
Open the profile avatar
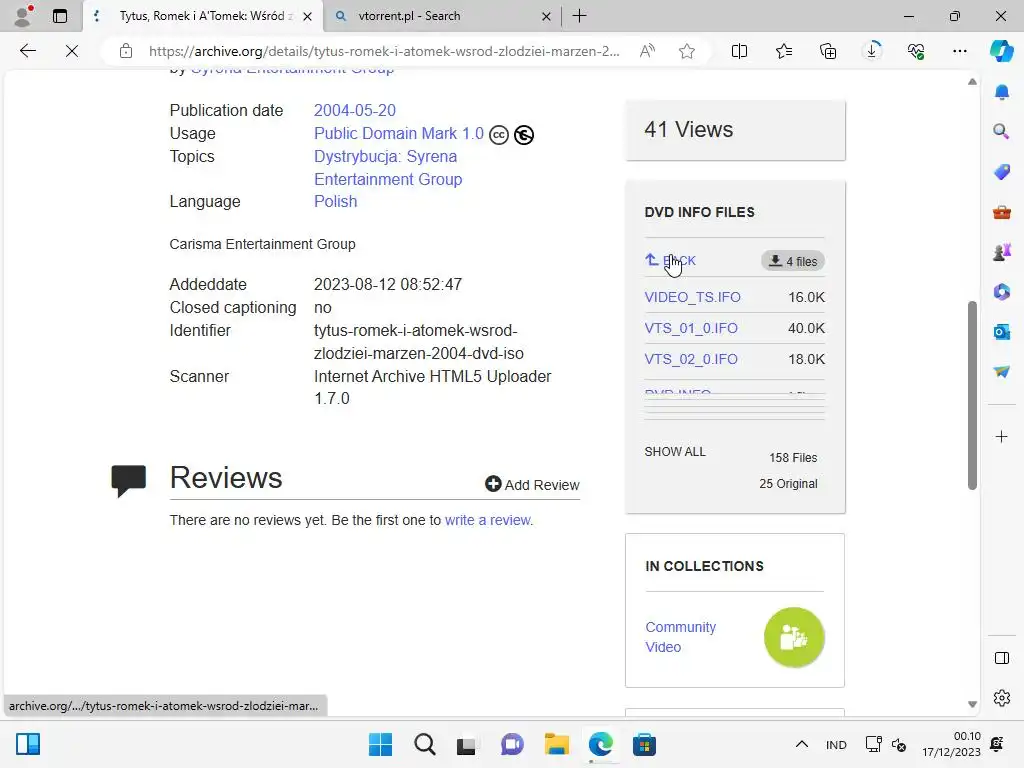tap(24, 16)
